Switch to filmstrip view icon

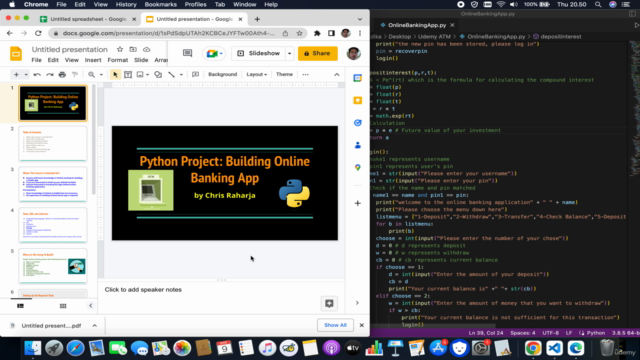20,306
